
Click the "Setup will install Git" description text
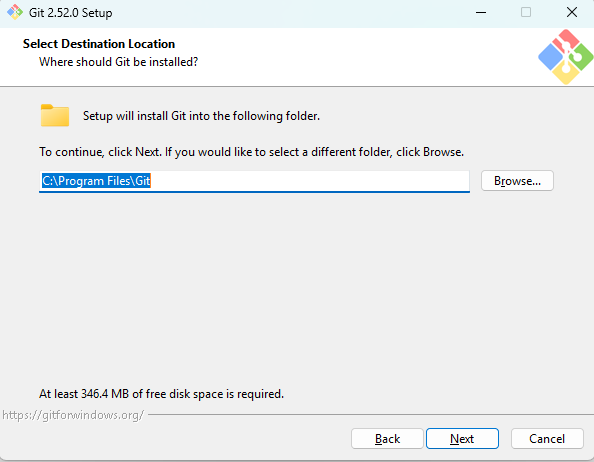click(x=201, y=116)
